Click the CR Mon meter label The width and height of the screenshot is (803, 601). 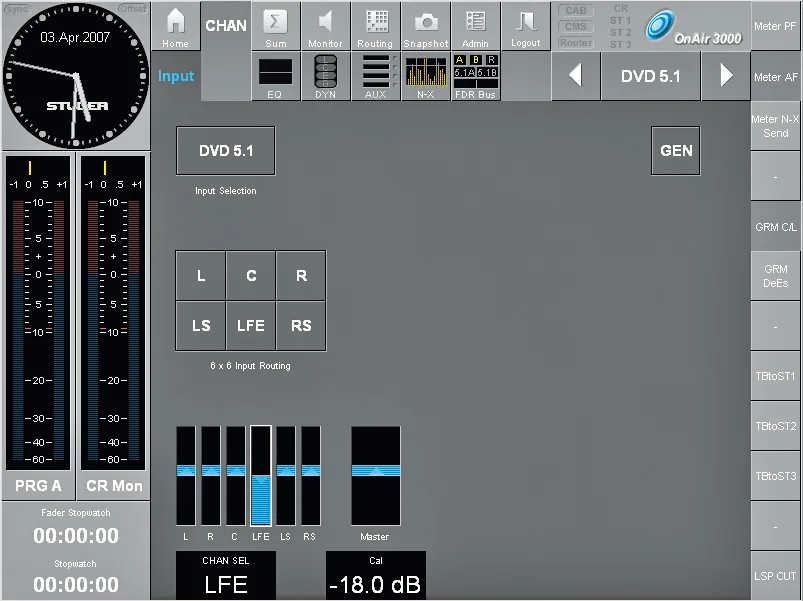click(114, 485)
